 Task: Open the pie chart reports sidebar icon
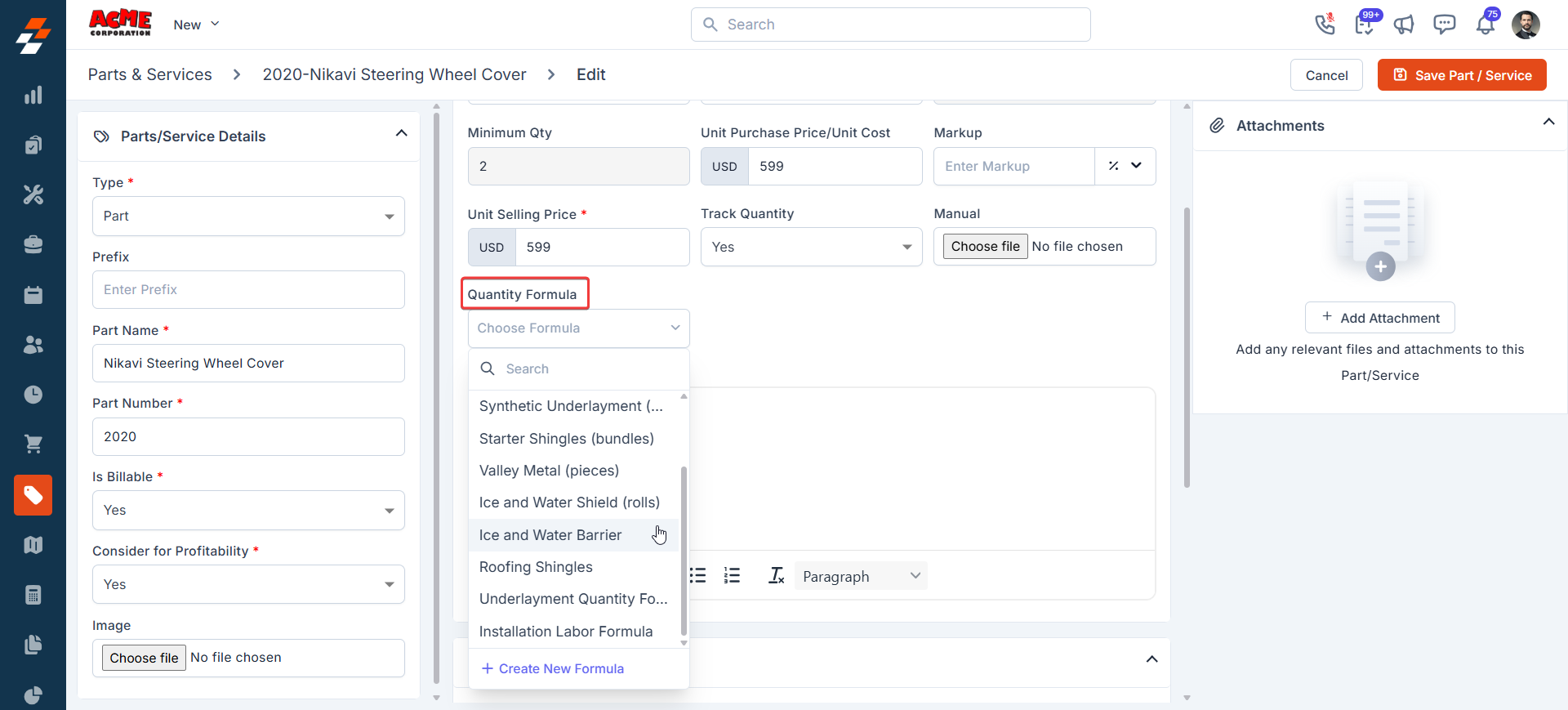pos(33,694)
